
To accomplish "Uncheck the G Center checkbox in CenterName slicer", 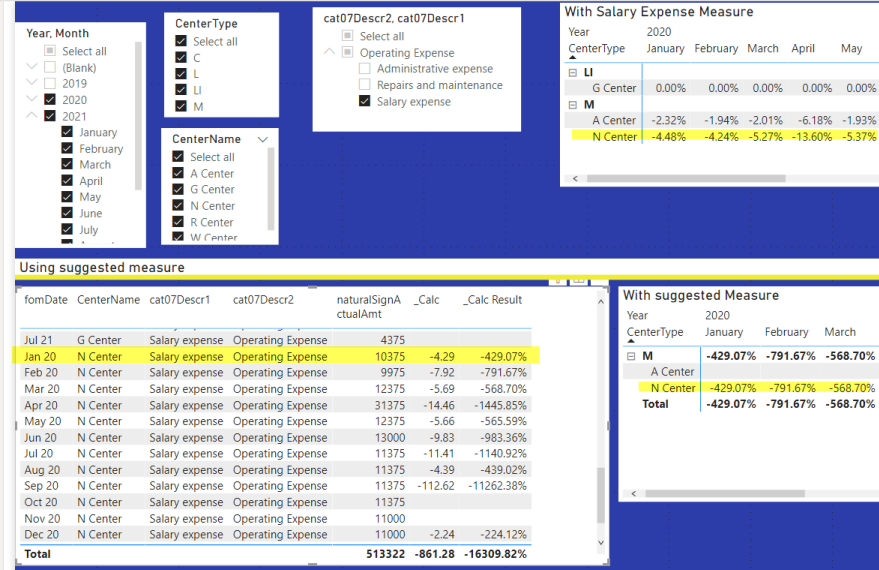I will pos(178,189).
